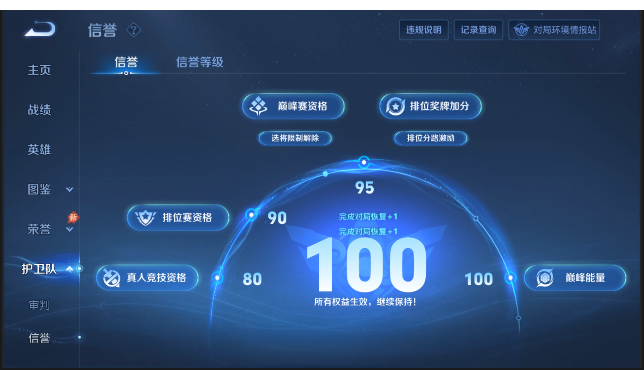Click the 巅峰能量 label

[585, 278]
